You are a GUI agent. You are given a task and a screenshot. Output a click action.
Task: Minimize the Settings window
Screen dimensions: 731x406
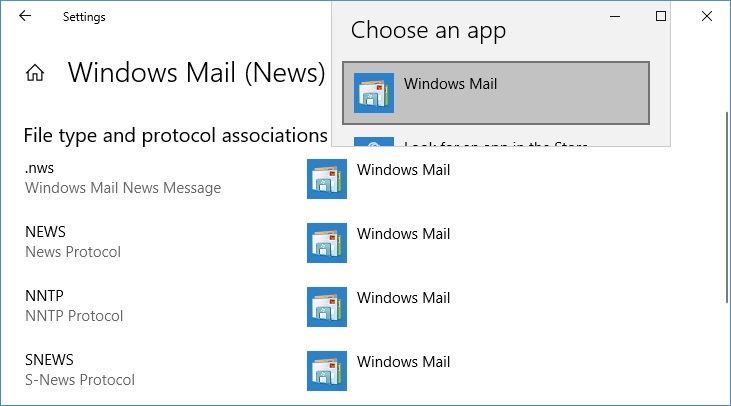click(x=615, y=16)
